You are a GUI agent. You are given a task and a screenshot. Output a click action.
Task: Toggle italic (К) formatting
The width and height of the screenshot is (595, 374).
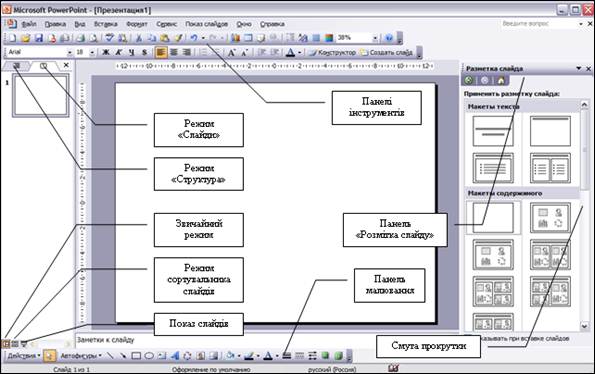click(x=119, y=52)
